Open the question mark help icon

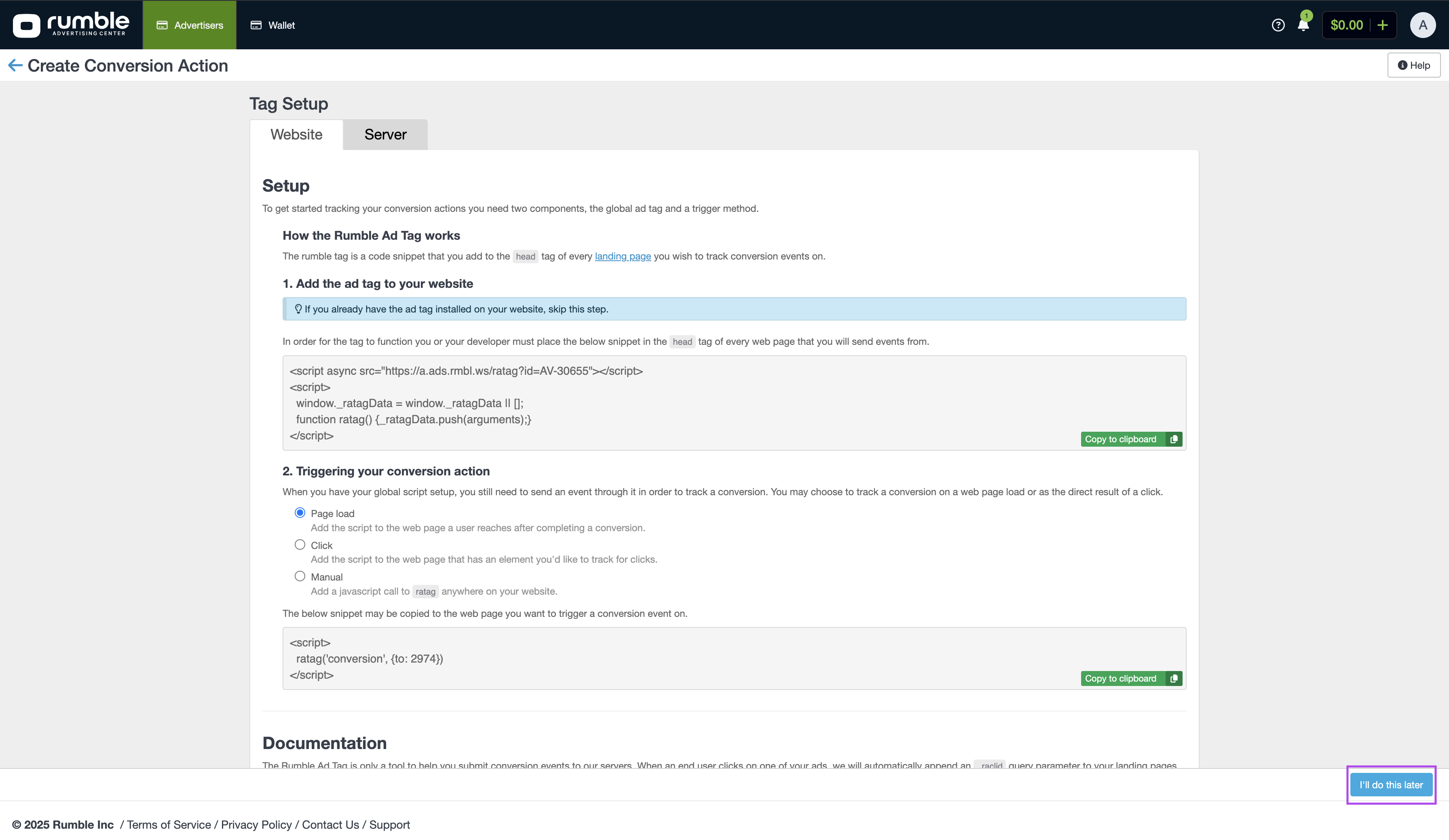tap(1278, 25)
